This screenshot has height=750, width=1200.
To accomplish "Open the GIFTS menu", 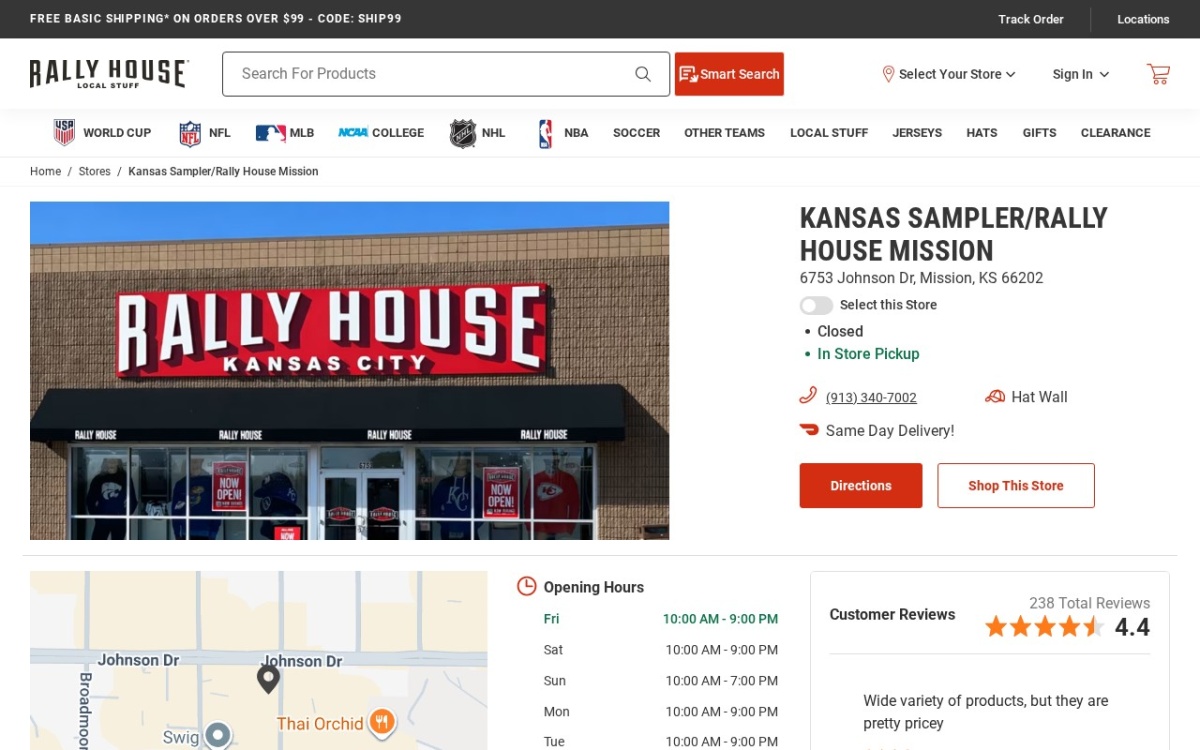I will tap(1039, 133).
